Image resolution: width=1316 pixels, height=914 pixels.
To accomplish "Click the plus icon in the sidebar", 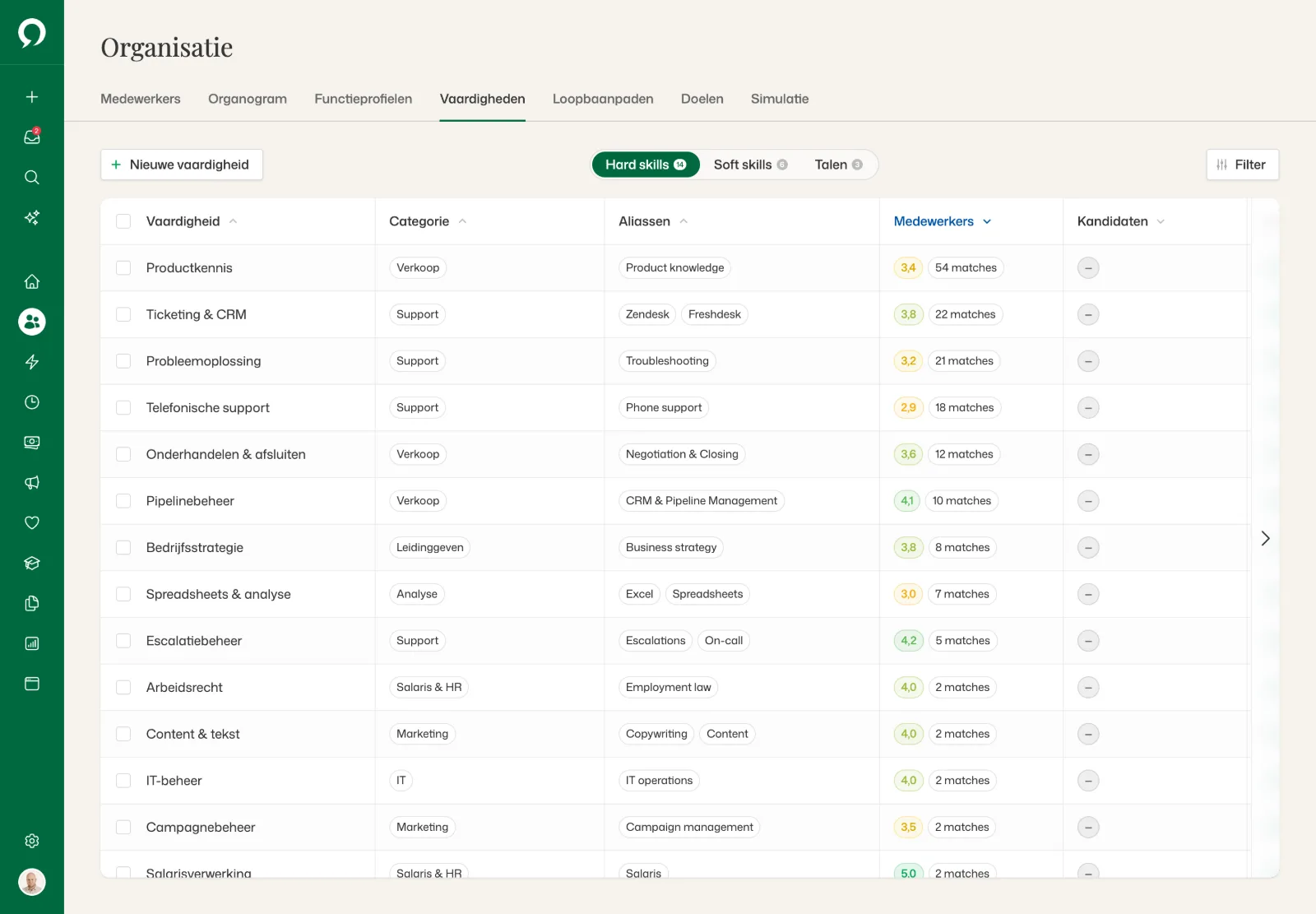I will tap(32, 97).
